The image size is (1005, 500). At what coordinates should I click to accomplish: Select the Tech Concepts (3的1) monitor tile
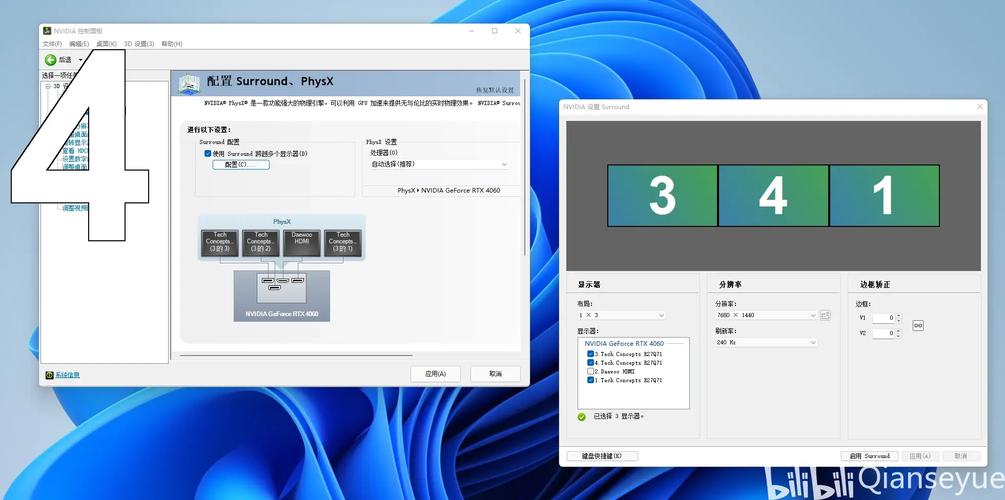pyautogui.click(x=343, y=244)
